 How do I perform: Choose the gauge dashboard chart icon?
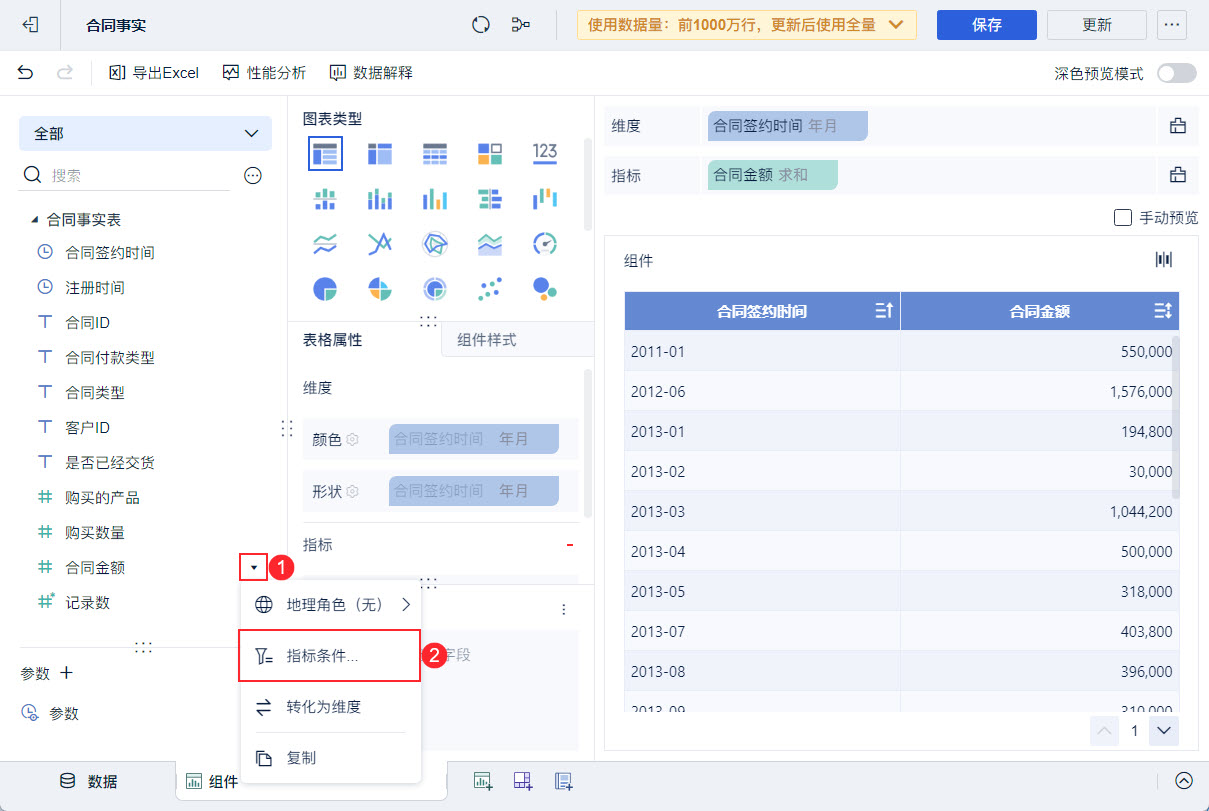point(545,243)
